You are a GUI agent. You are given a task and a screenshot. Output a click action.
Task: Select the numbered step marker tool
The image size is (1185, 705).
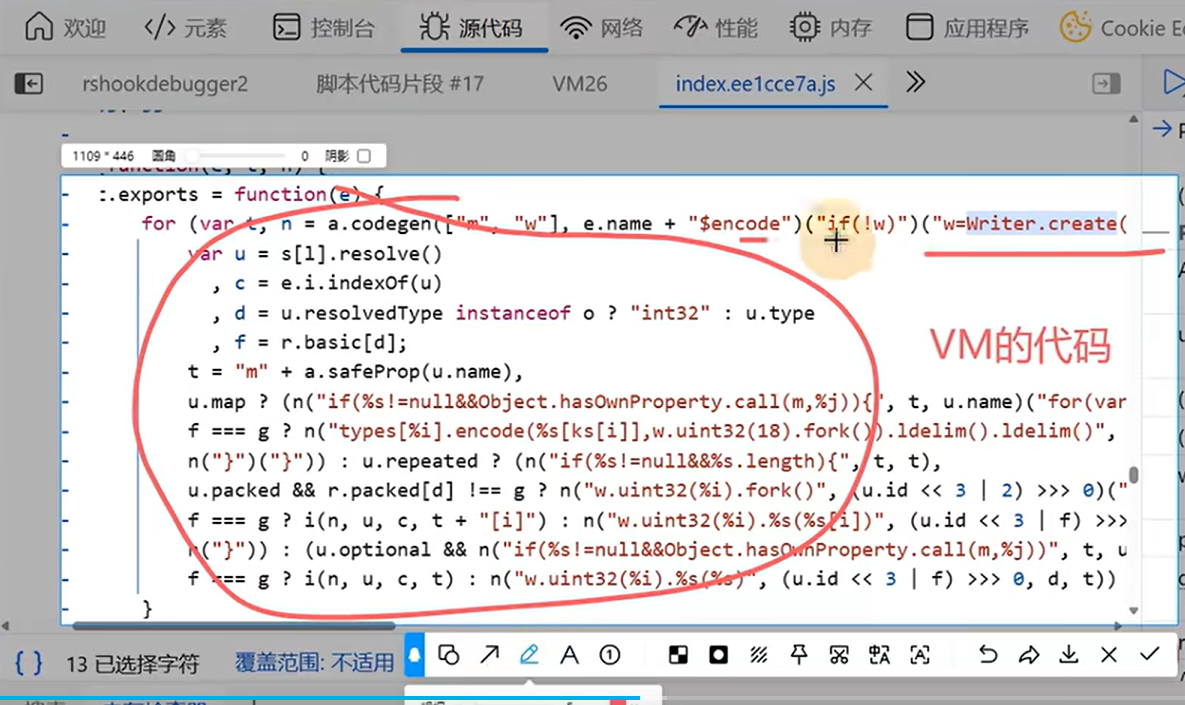610,654
